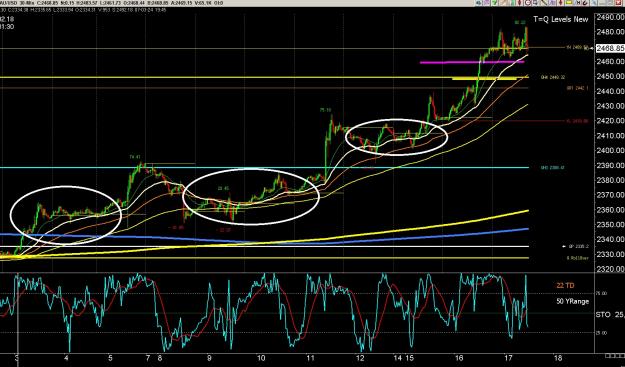Select the magenta horizontal level line

point(472,62)
